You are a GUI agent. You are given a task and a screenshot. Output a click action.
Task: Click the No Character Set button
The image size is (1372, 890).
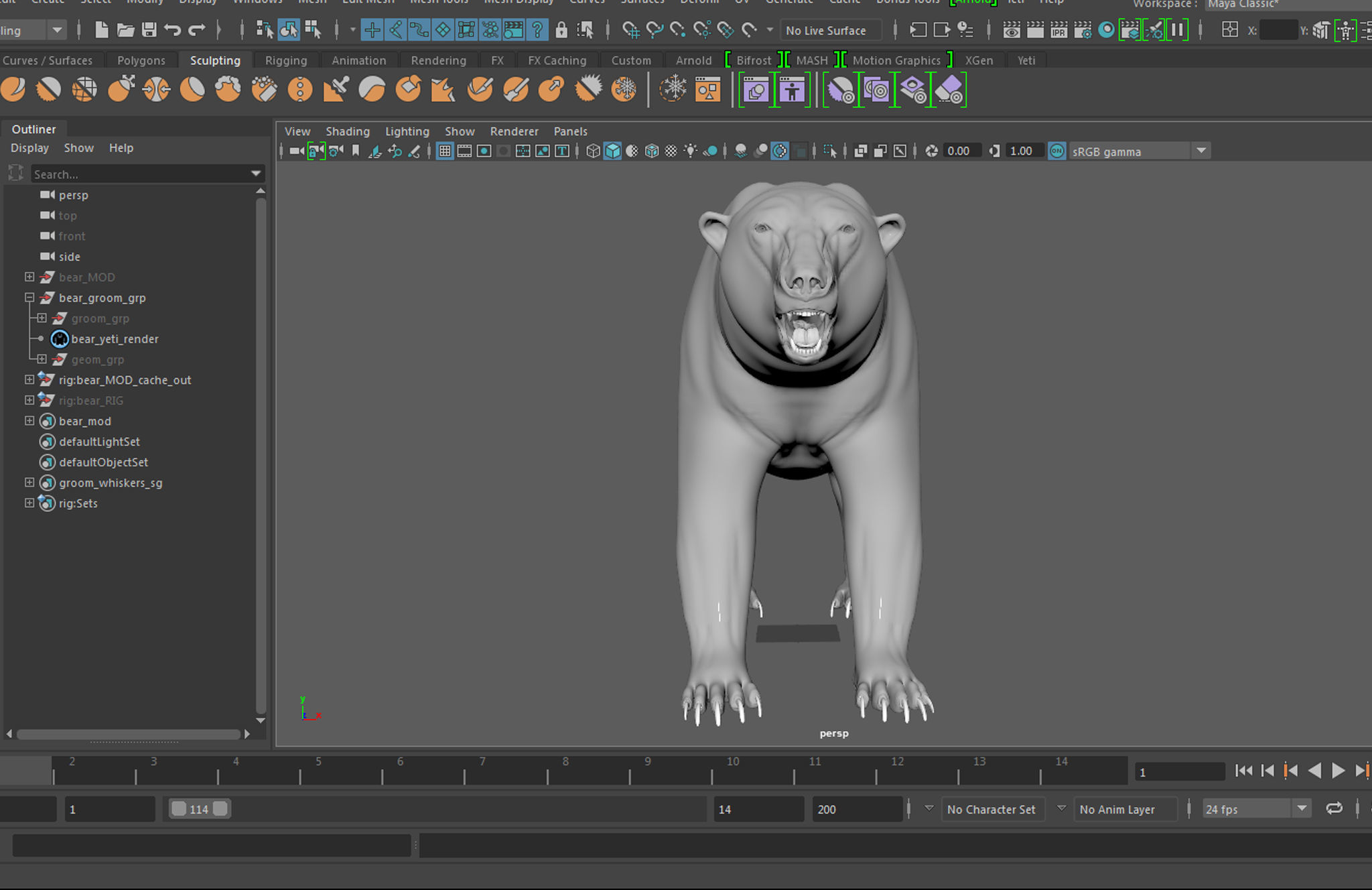coord(991,809)
